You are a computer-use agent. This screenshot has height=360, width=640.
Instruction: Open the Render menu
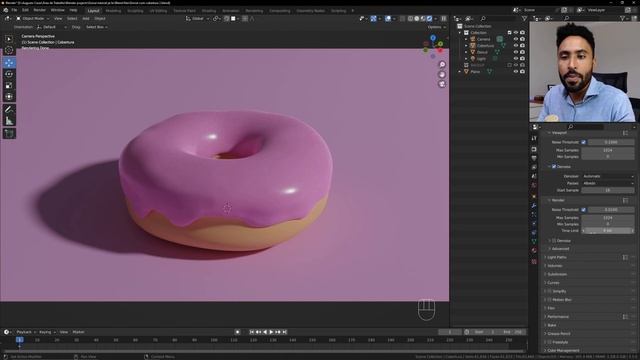[x=40, y=10]
